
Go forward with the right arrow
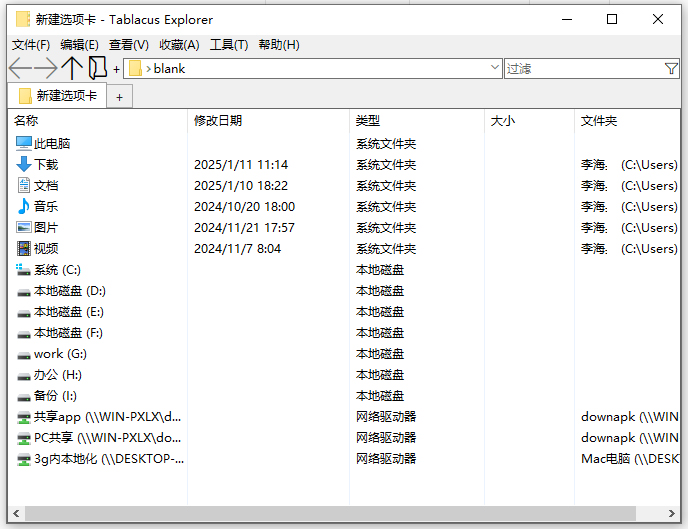click(x=46, y=68)
